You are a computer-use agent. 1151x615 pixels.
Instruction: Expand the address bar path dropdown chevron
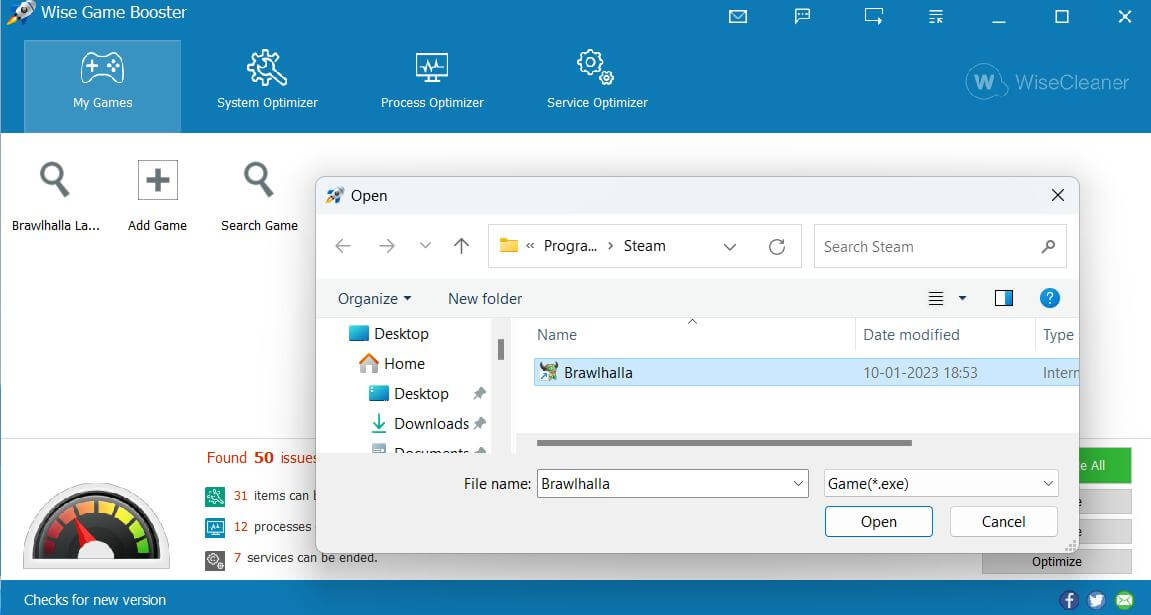click(x=730, y=247)
